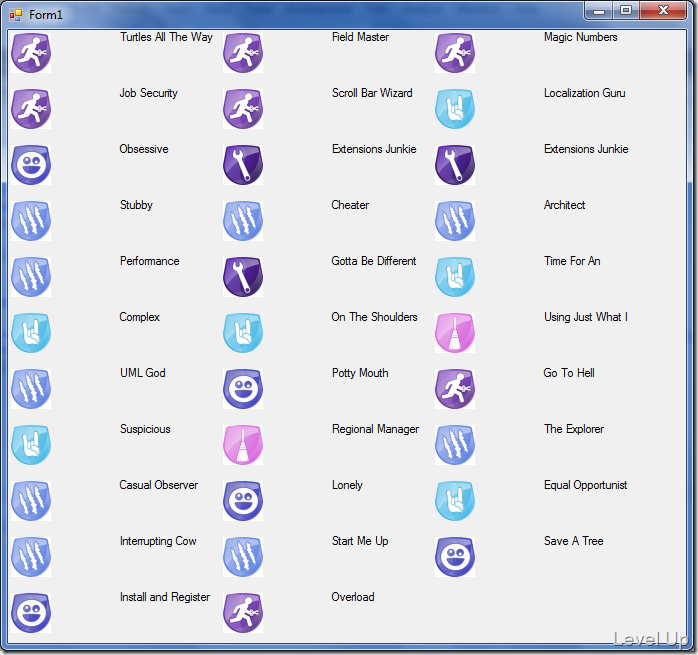Select the claw badge beside The Explorer
This screenshot has width=698, height=655.
coord(455,445)
